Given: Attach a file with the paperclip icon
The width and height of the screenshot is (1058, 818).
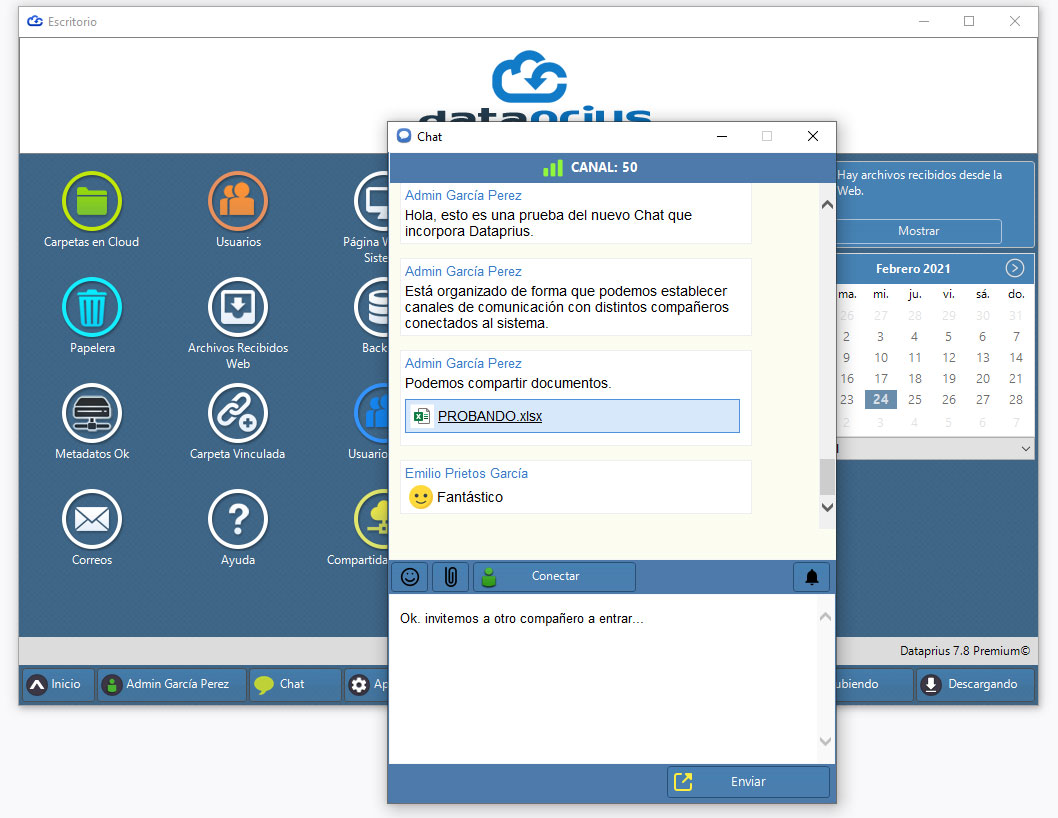Looking at the screenshot, I should [x=451, y=576].
